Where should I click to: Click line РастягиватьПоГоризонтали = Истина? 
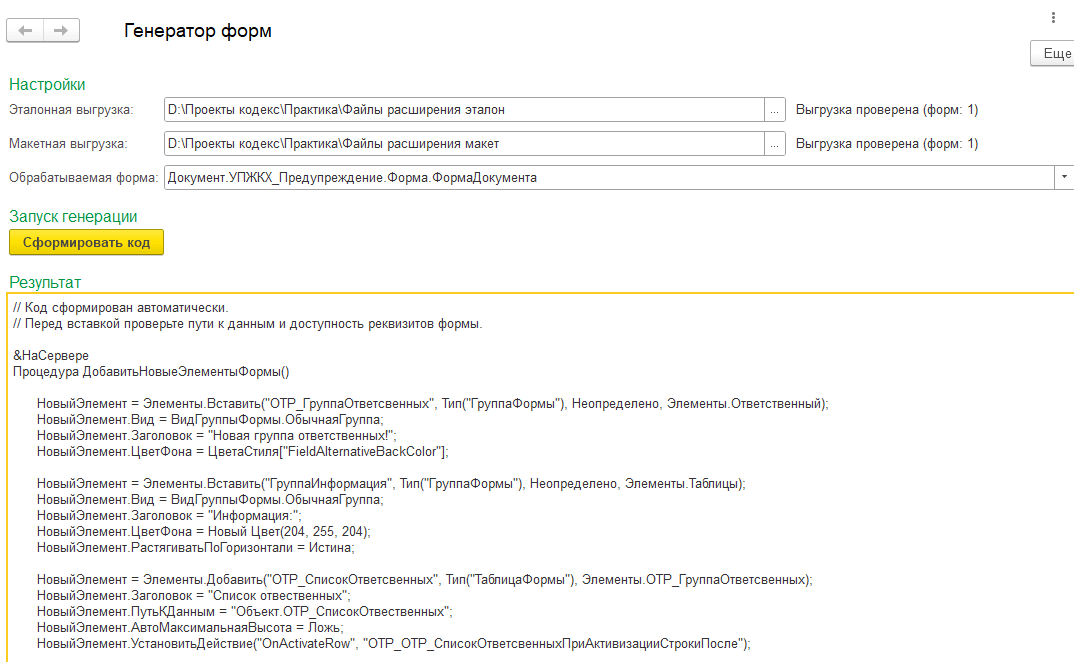pyautogui.click(x=196, y=548)
